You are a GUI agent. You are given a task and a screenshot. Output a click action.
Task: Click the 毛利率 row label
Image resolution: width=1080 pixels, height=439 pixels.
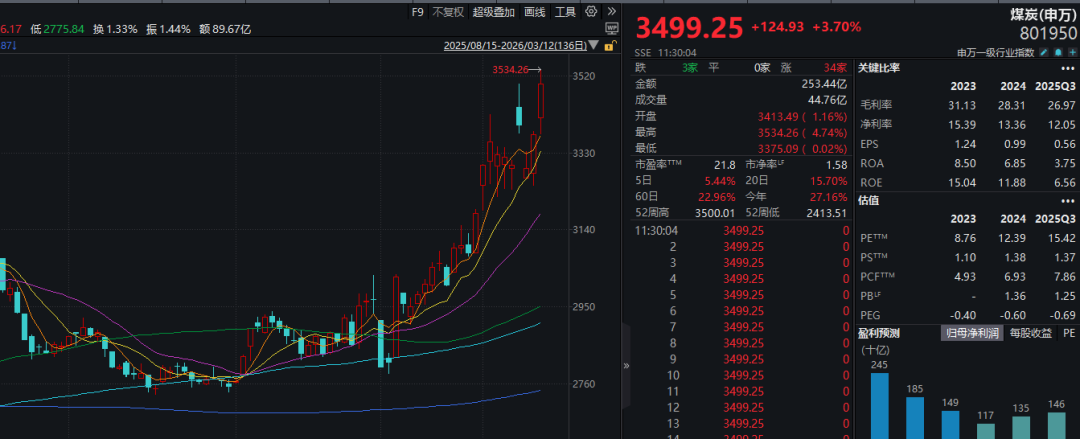click(x=875, y=105)
